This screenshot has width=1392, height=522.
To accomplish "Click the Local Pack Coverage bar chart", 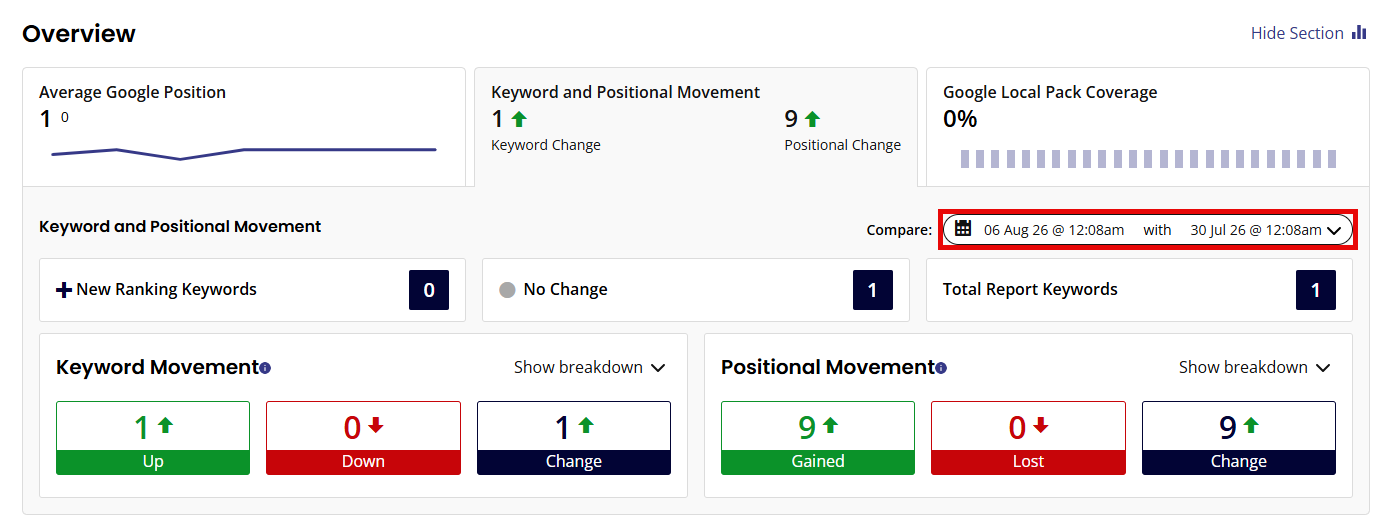I will click(1148, 159).
